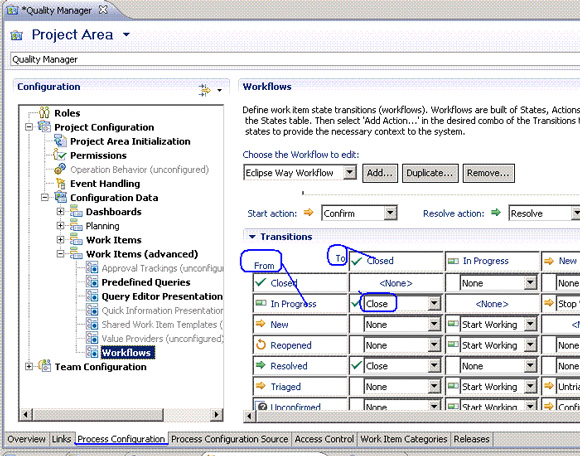580x456 pixels.
Task: Click the Workflows tree item icon
Action: (x=92, y=352)
